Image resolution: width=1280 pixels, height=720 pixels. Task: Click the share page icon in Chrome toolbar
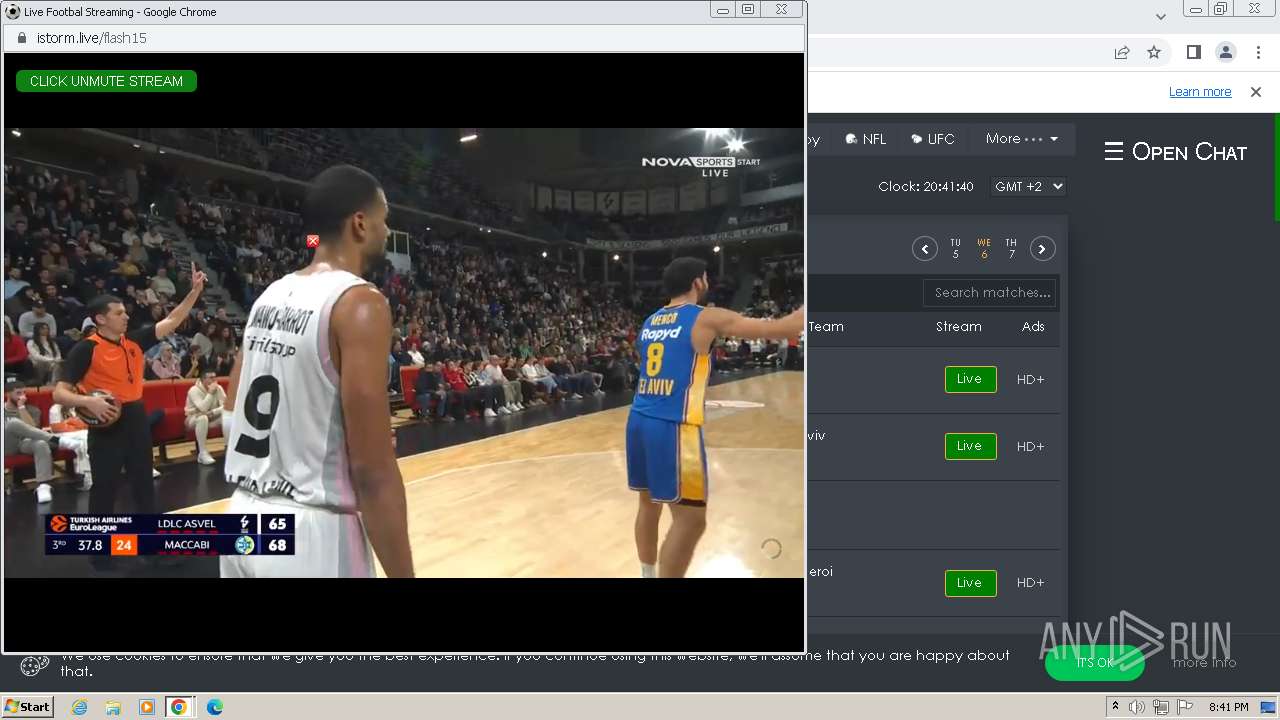pyautogui.click(x=1122, y=53)
